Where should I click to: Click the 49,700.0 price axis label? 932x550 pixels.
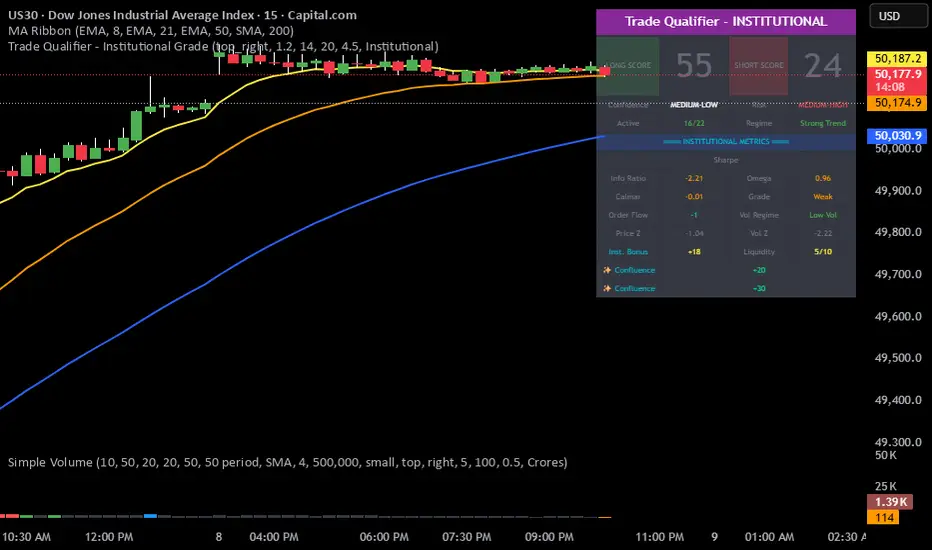point(898,275)
